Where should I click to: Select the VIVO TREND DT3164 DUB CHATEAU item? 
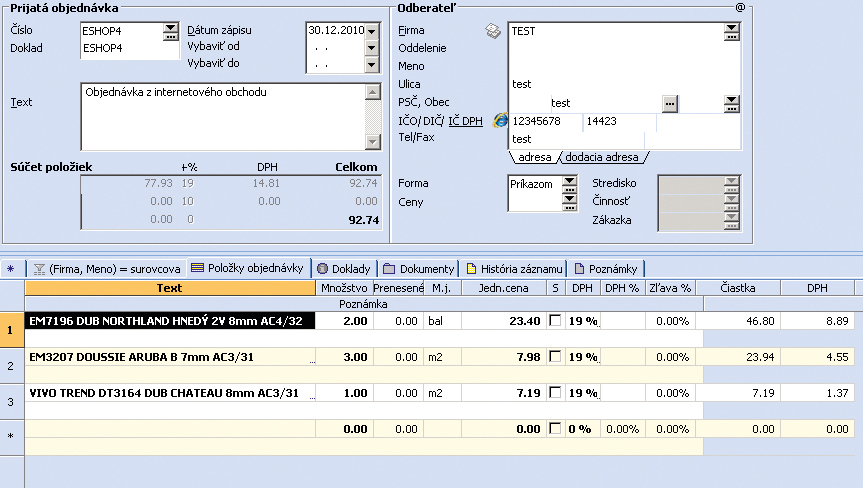tap(170, 393)
